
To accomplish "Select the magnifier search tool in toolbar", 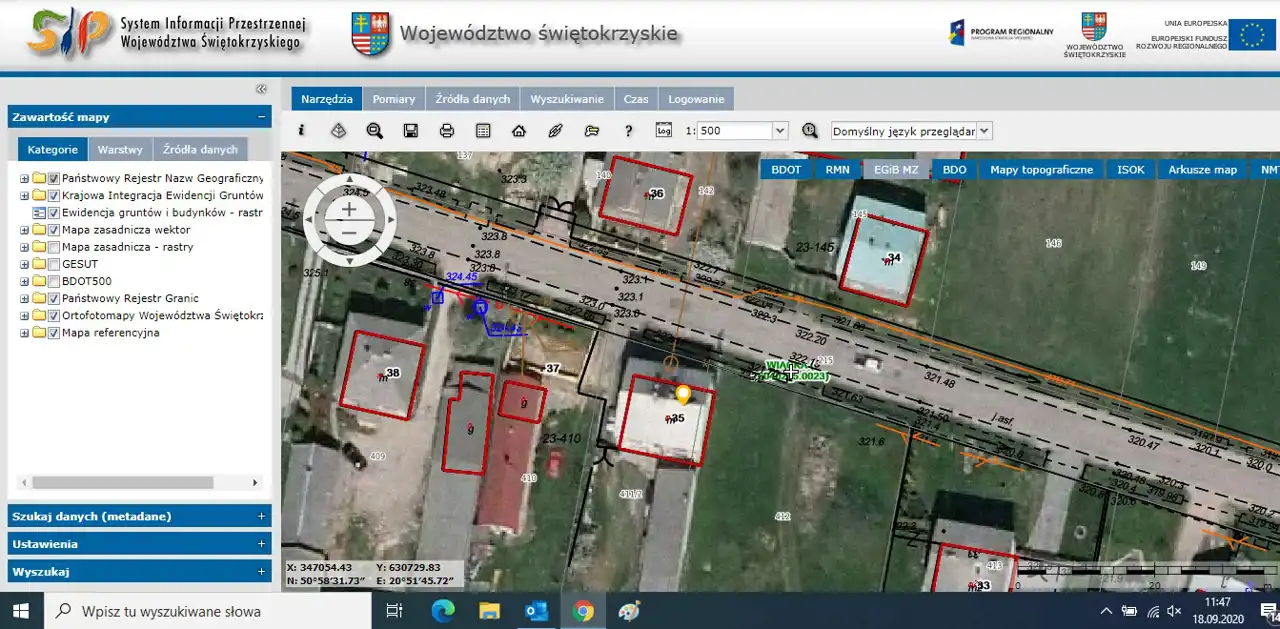I will [374, 131].
